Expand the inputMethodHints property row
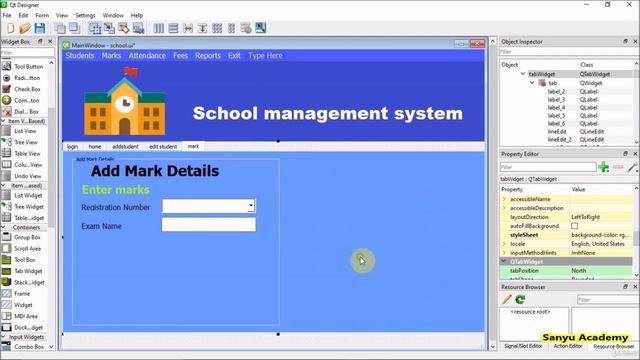 tap(504, 253)
